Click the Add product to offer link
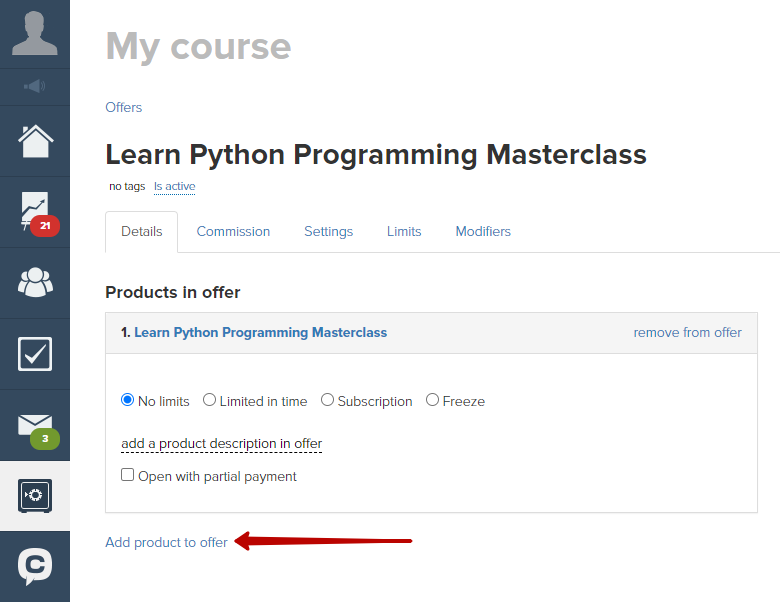Screen dimensions: 780x602 [166, 542]
